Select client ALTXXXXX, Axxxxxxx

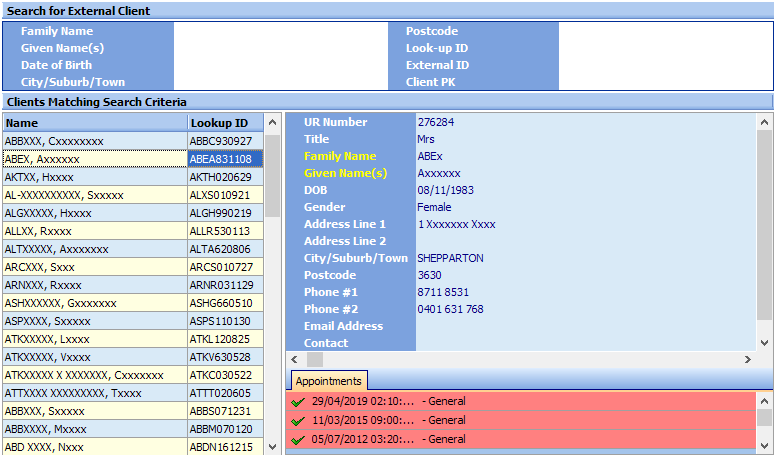(x=95, y=249)
